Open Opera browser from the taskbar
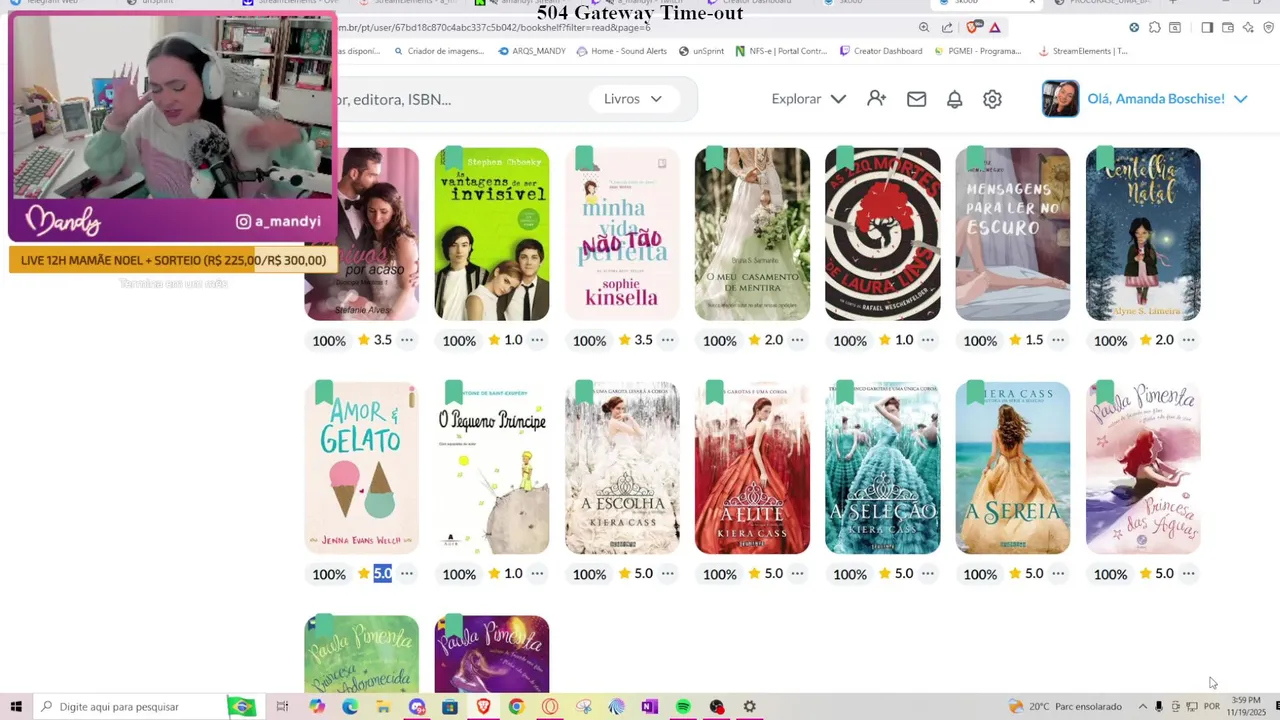 point(549,707)
